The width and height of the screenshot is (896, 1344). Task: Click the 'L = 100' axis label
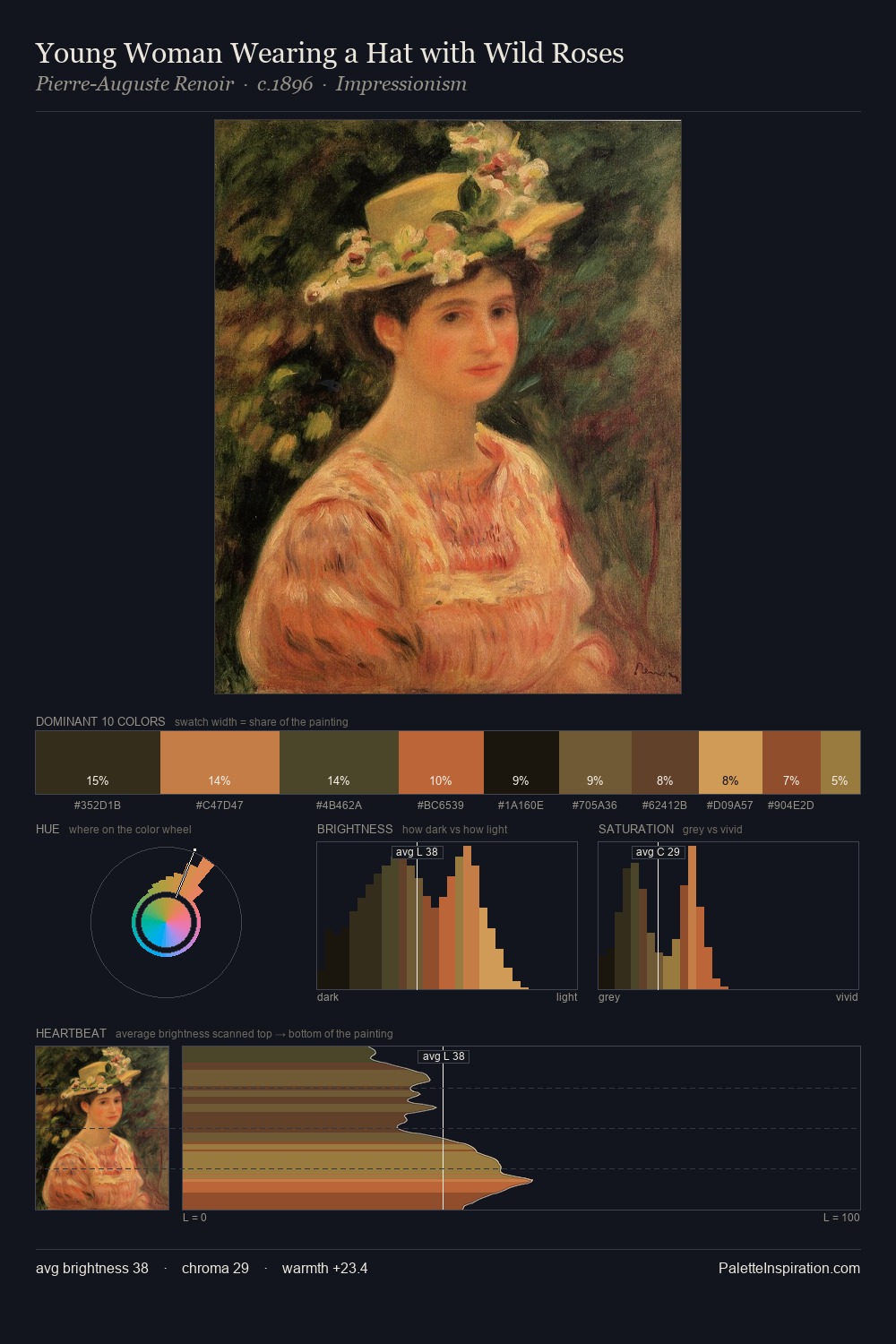tap(841, 1218)
